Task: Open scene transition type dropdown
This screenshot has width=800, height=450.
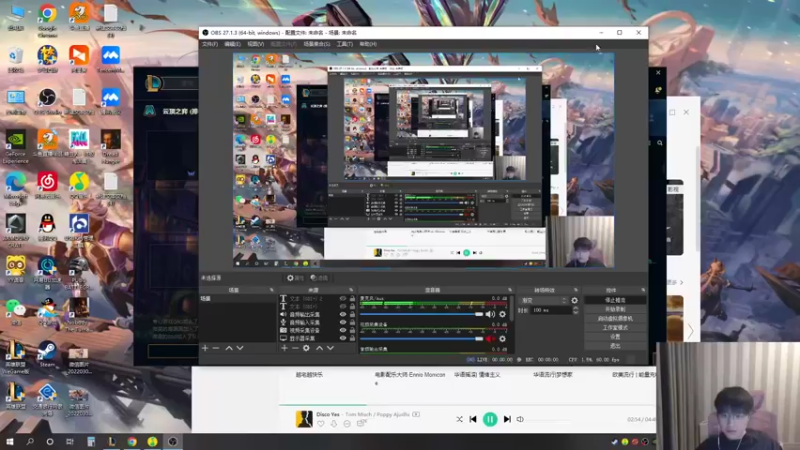Action: point(543,301)
